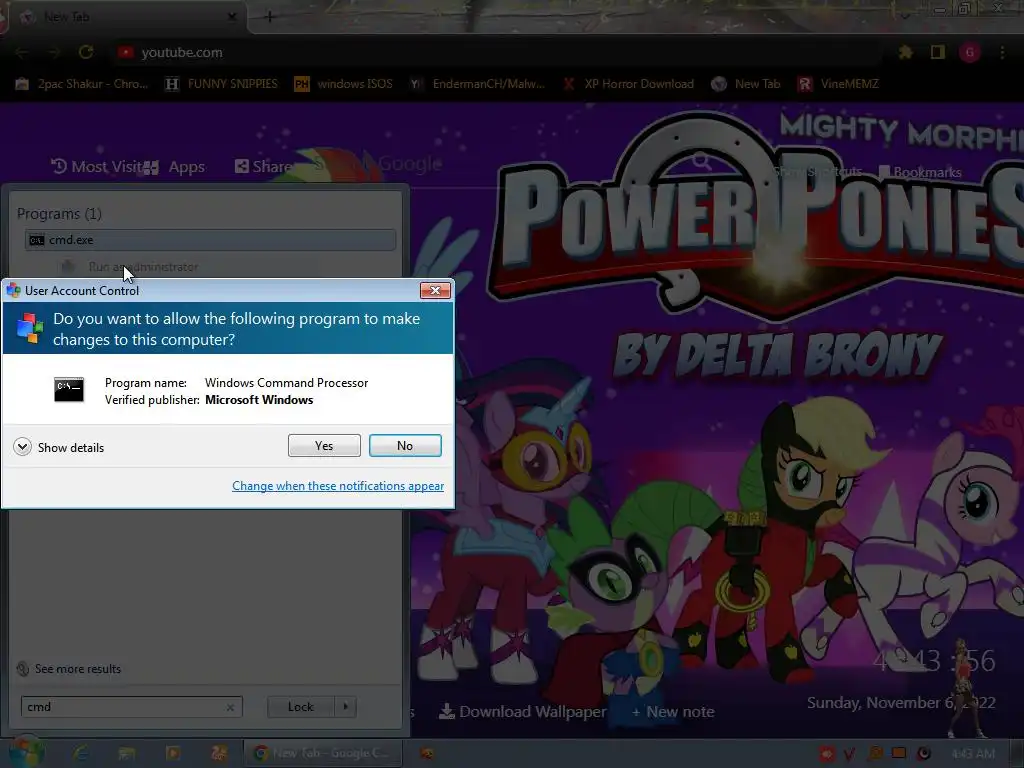Go forward using Chrome's forward arrow
Viewport: 1024px width, 768px height.
tap(54, 52)
